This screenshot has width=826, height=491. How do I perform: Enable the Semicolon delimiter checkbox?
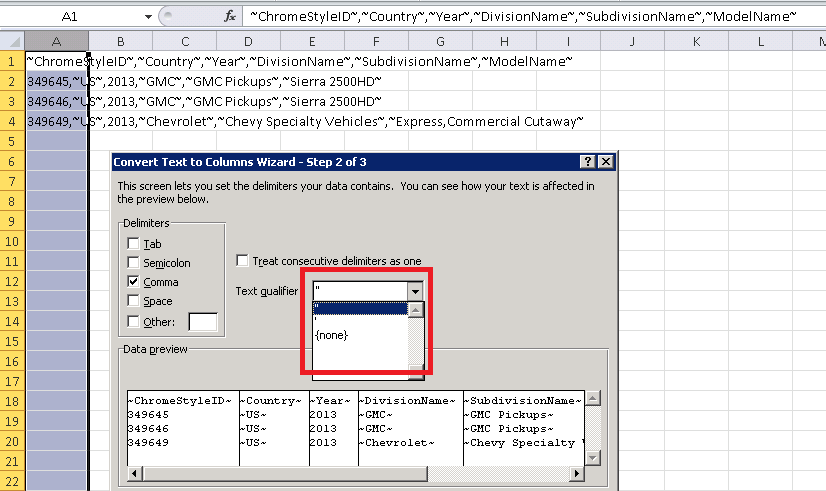point(133,262)
